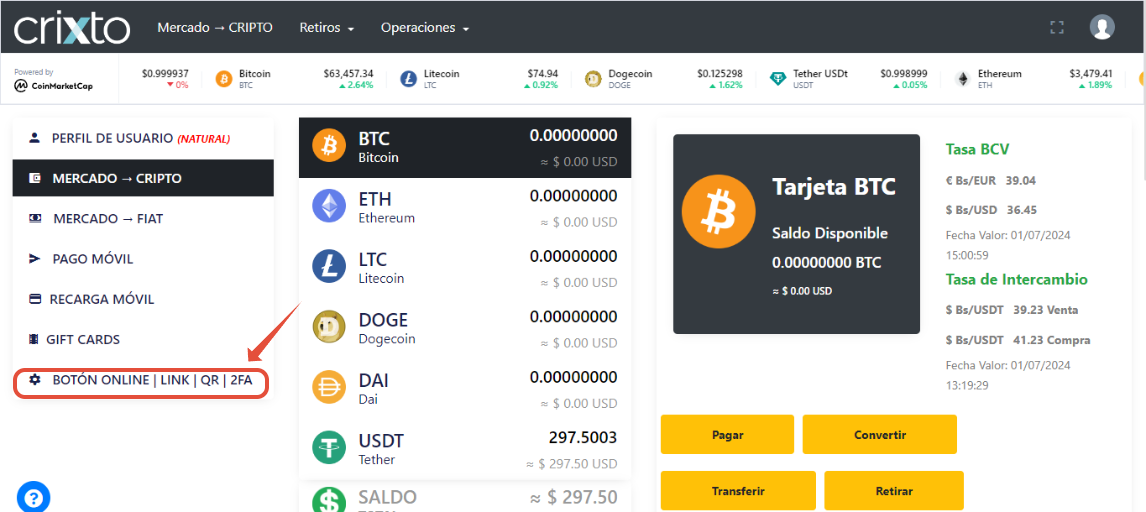Click the USDT balance 297.5003
Image resolution: width=1146 pixels, height=512 pixels.
tap(583, 438)
